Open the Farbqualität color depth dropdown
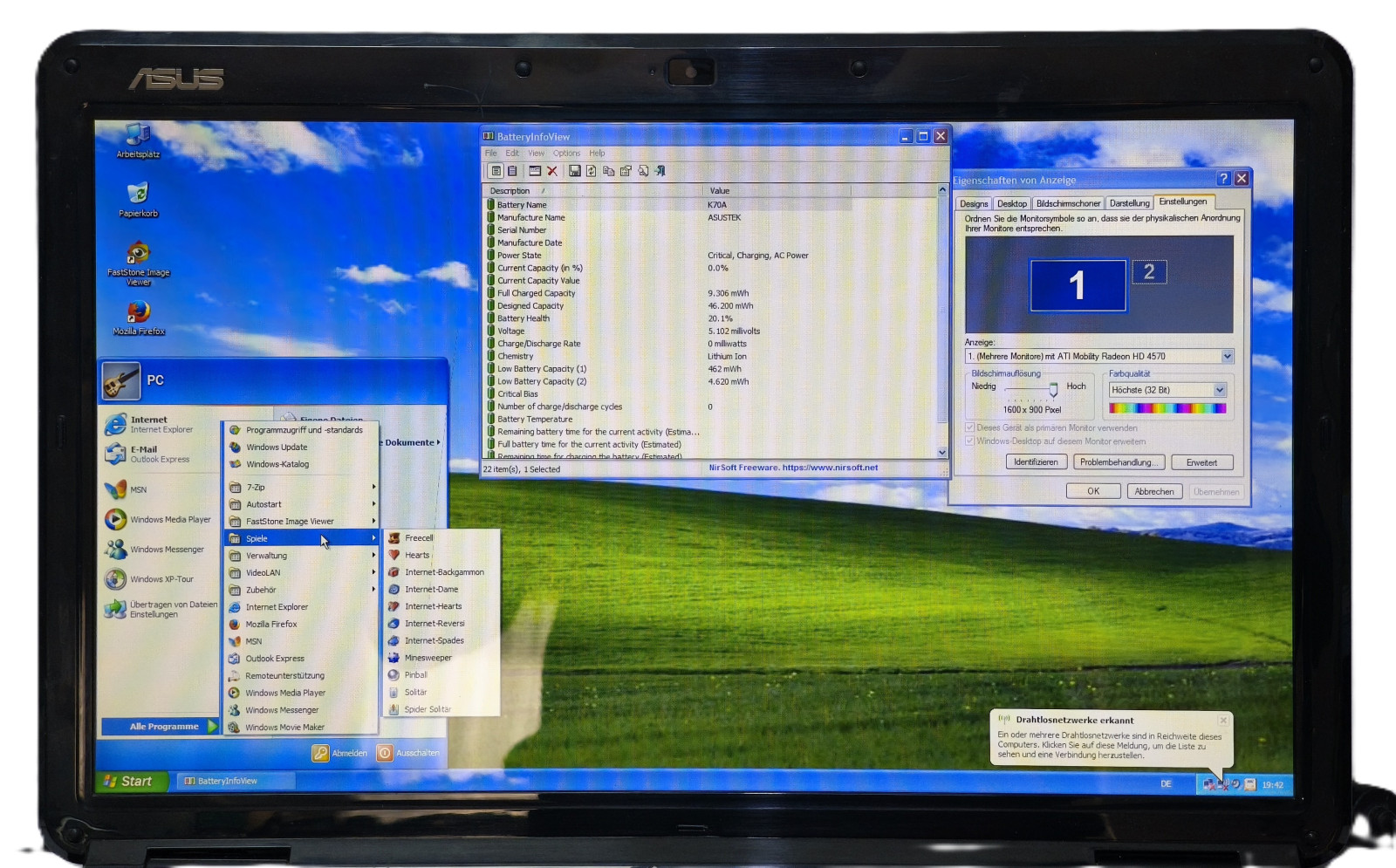The image size is (1396, 868). point(1220,390)
